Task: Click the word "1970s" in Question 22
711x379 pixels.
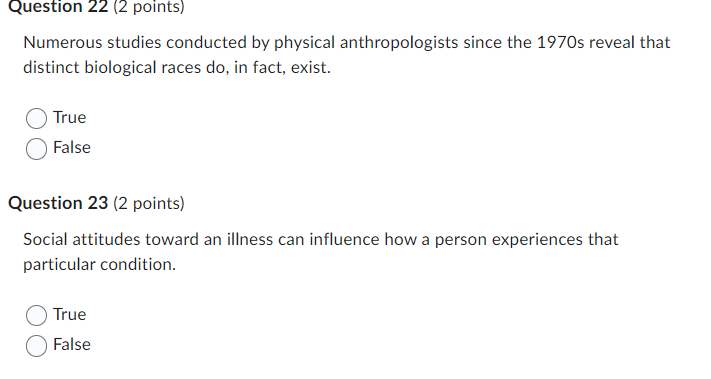Action: click(x=560, y=43)
